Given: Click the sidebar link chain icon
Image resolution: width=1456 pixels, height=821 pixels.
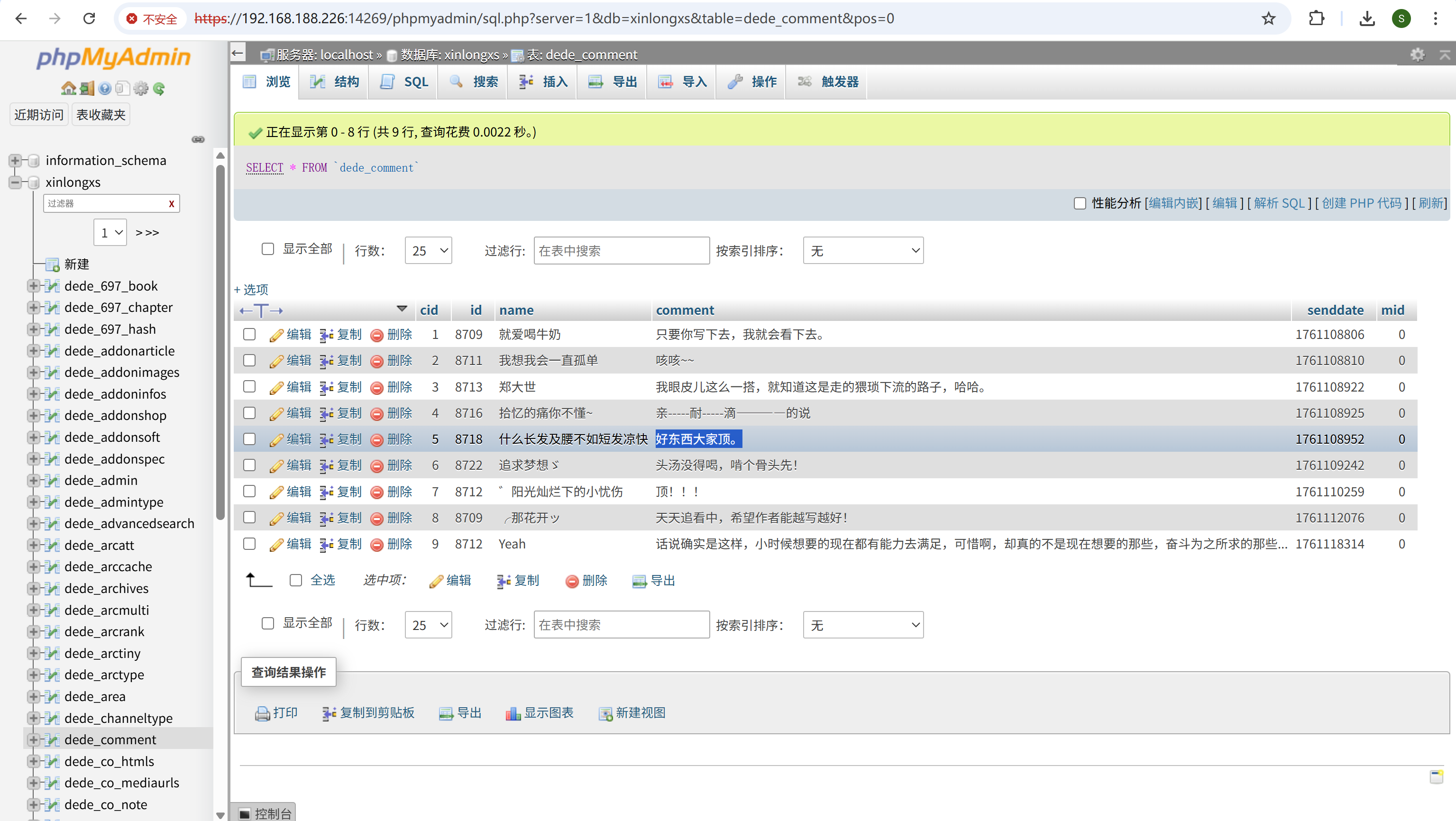Looking at the screenshot, I should pos(198,139).
